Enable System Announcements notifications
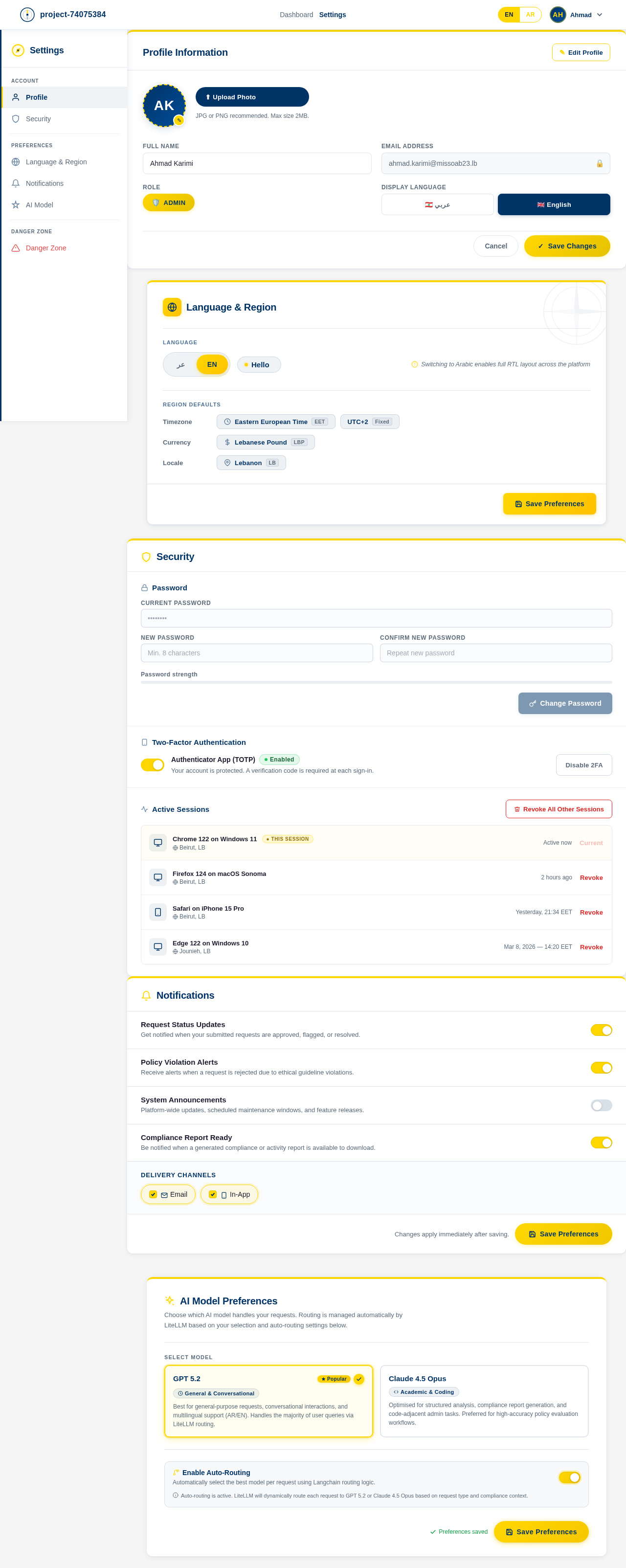This screenshot has width=626, height=1568. pos(601,1105)
